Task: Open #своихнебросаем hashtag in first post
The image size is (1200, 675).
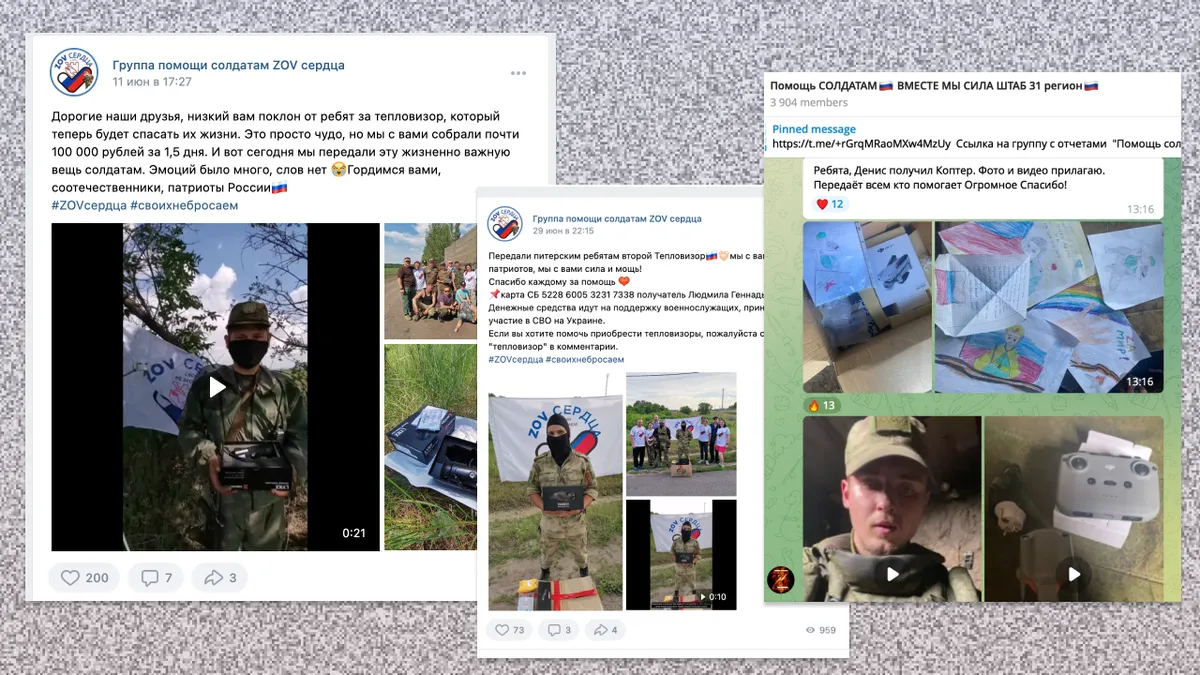Action: 184,205
